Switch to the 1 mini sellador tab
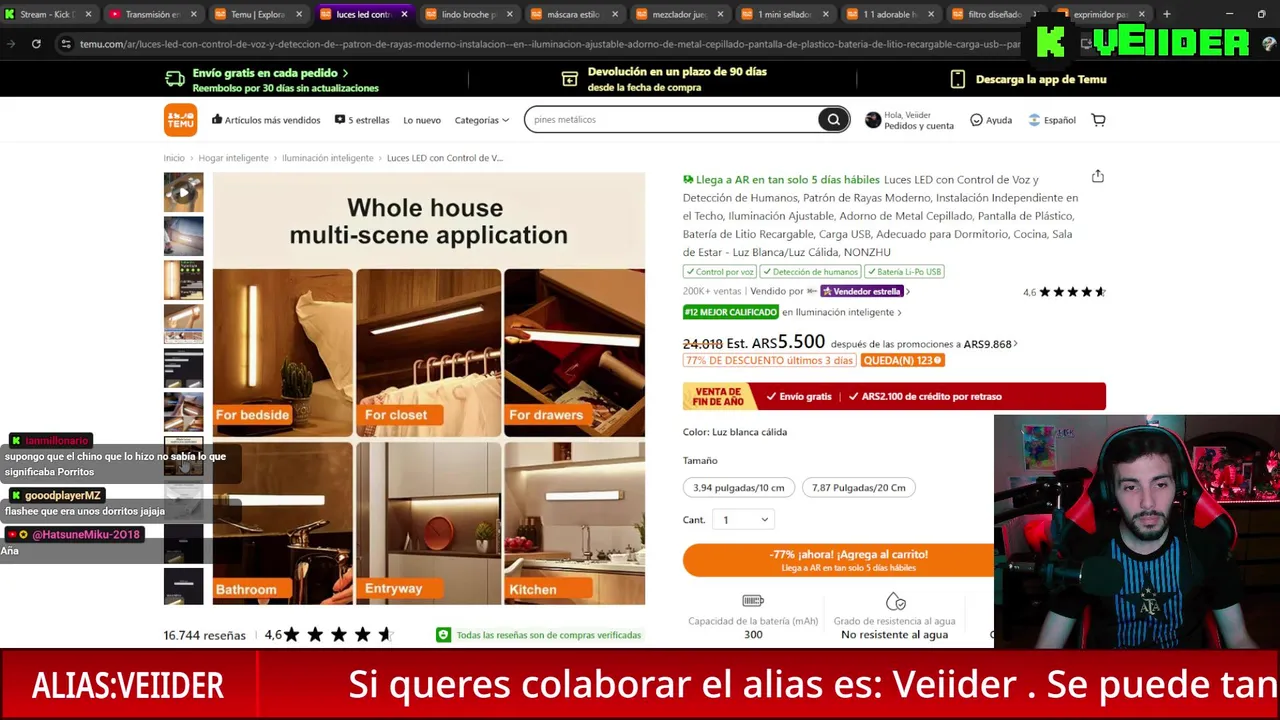The height and width of the screenshot is (720, 1280). (783, 14)
